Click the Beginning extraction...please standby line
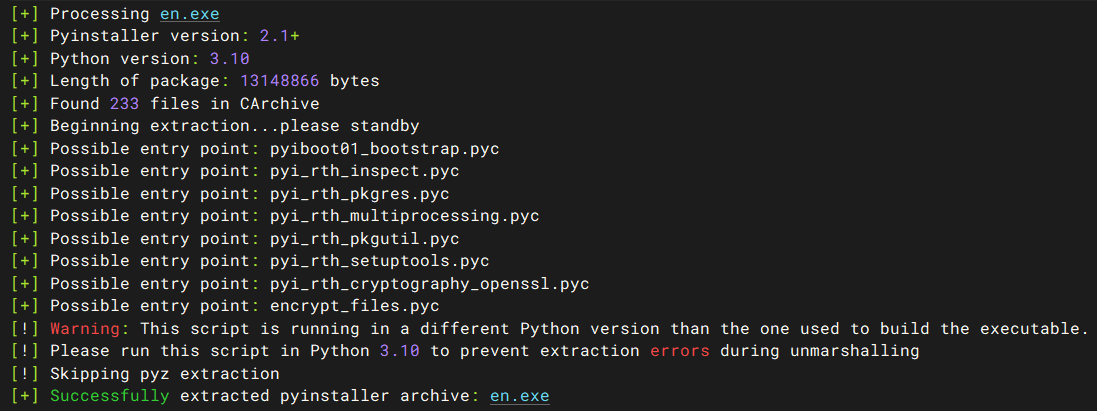Screen dimensions: 1097x411 coord(234,126)
